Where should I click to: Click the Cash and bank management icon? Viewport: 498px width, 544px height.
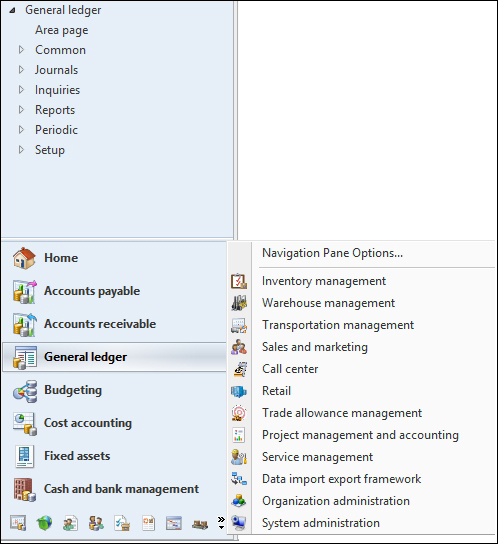point(24,489)
